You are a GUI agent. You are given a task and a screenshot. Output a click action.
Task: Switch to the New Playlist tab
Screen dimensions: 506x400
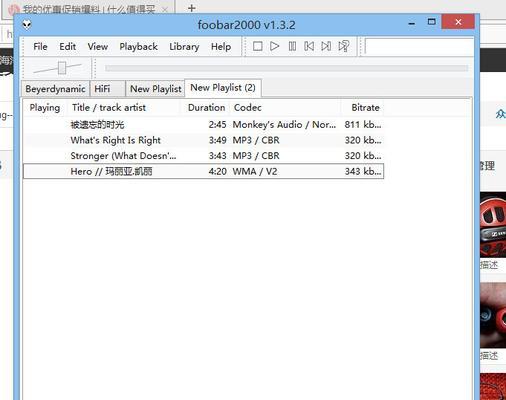click(155, 89)
